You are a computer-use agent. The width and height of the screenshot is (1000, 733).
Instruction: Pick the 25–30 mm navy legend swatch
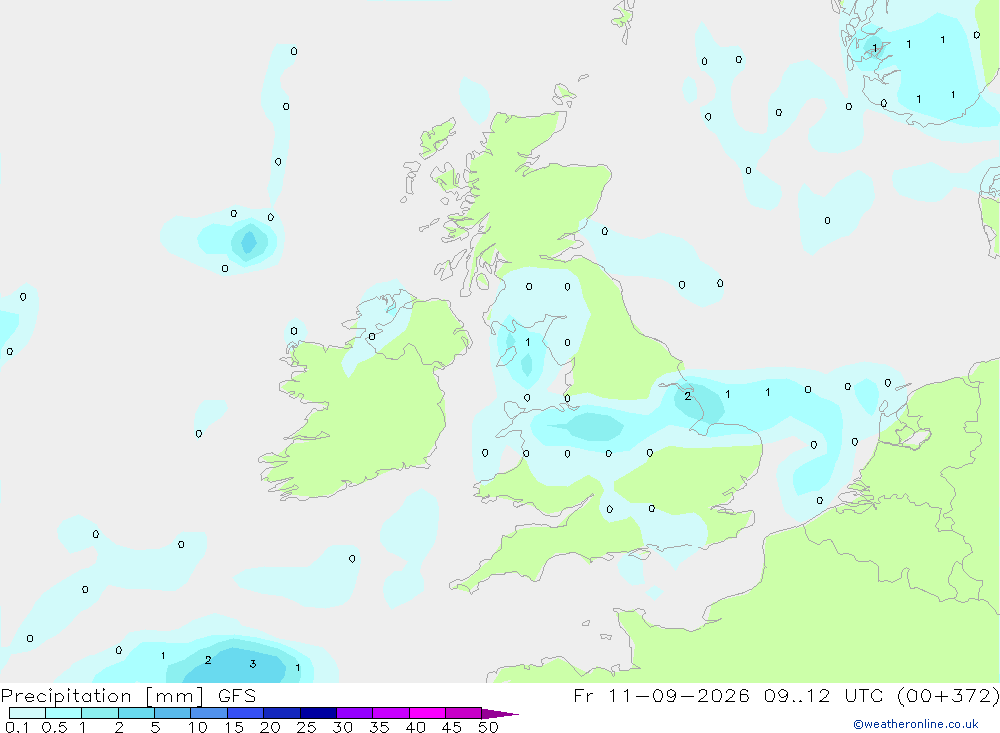[318, 713]
